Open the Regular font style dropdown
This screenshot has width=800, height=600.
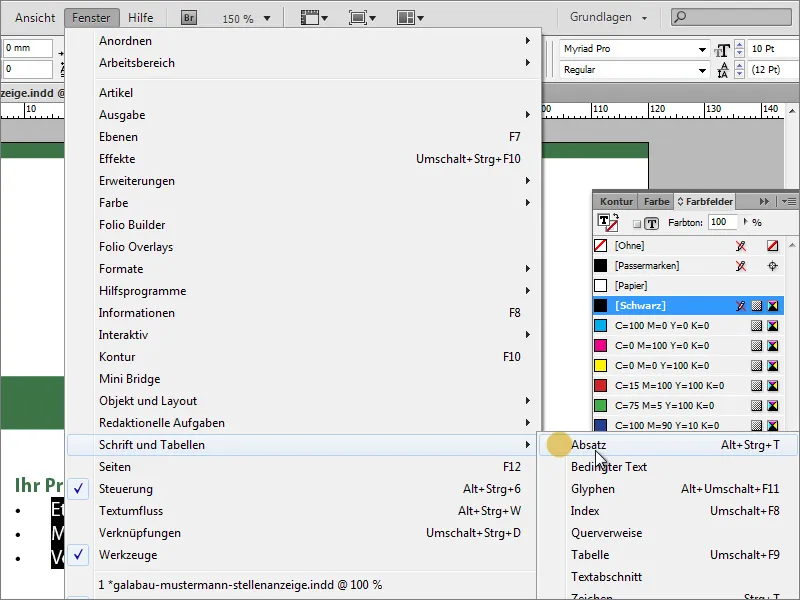point(702,70)
